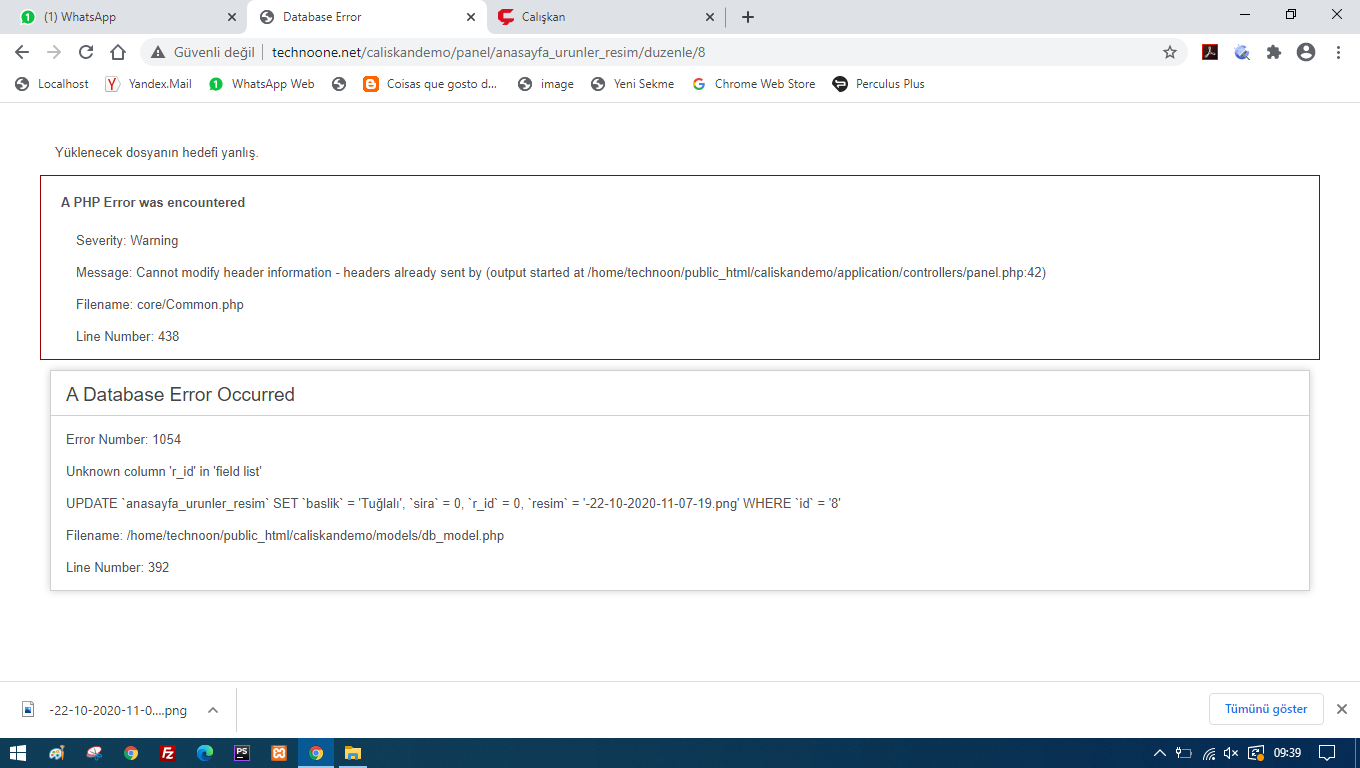The height and width of the screenshot is (768, 1360).
Task: Open FileZilla from the taskbar
Action: 168,753
